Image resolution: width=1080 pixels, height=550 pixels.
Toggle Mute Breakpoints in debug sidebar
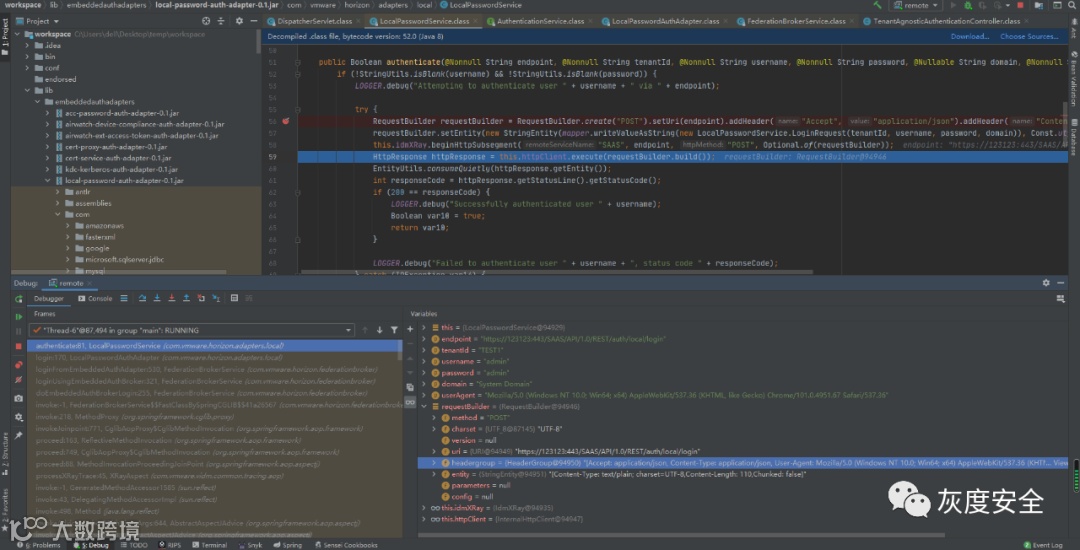coord(19,380)
